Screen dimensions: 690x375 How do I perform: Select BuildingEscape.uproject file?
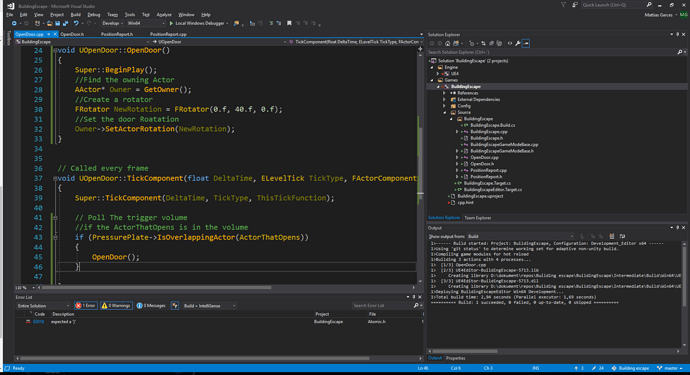pyautogui.click(x=480, y=196)
